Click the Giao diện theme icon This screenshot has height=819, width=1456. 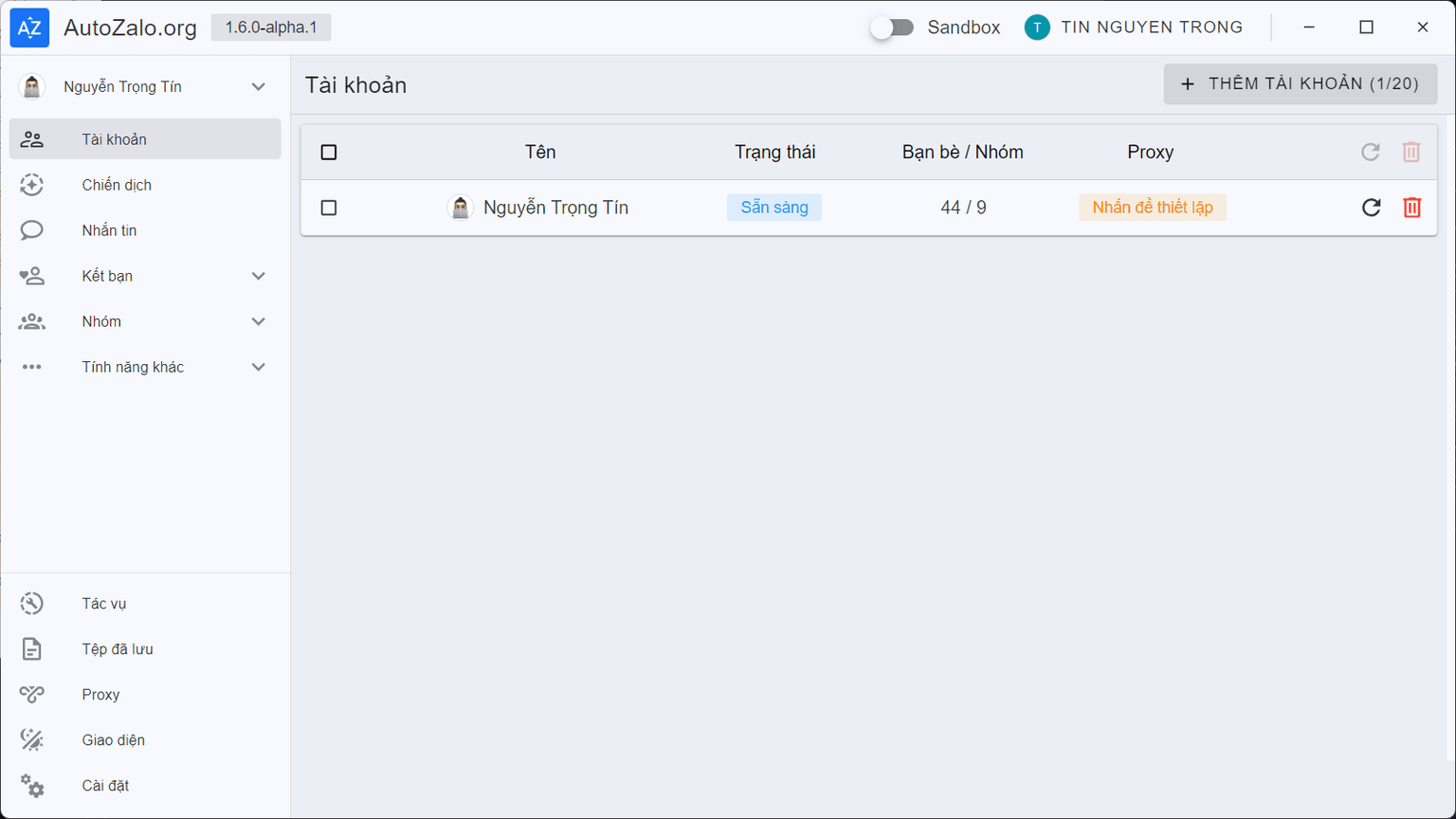[32, 740]
